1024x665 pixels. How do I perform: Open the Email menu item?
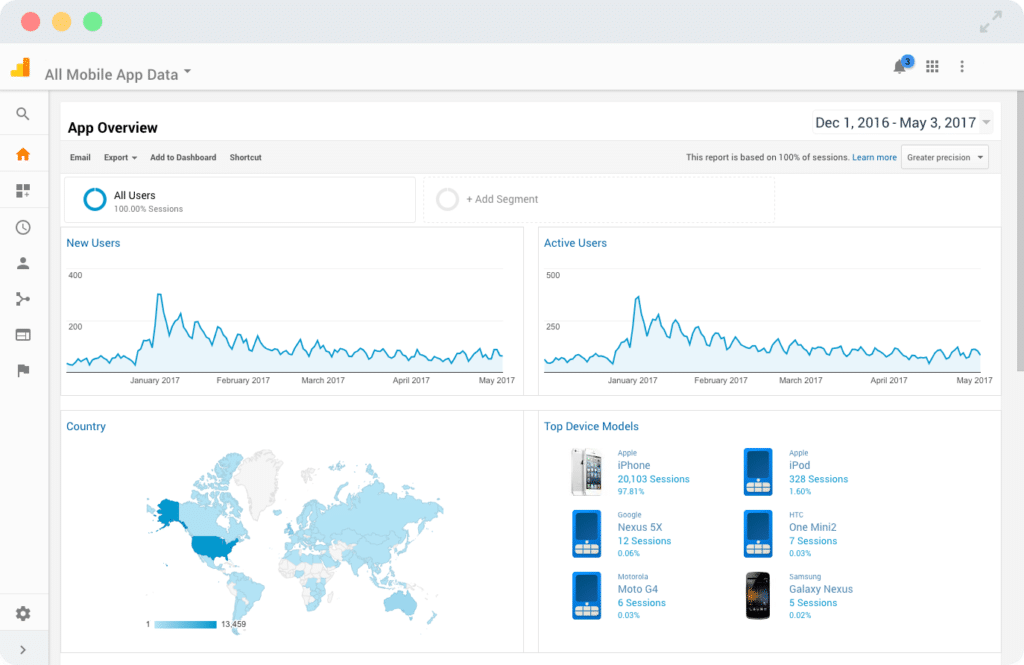tap(80, 157)
